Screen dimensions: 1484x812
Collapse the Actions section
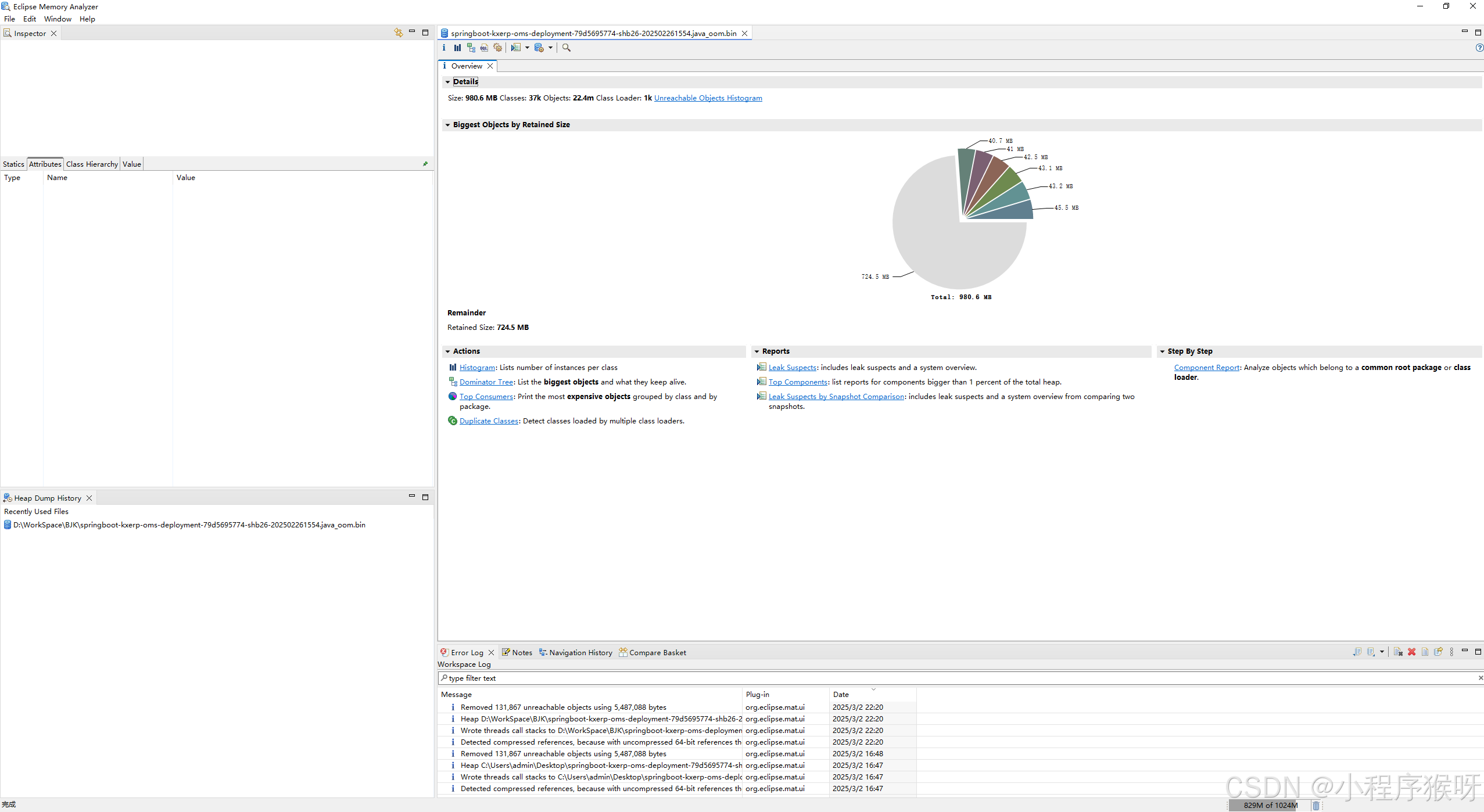tap(447, 351)
